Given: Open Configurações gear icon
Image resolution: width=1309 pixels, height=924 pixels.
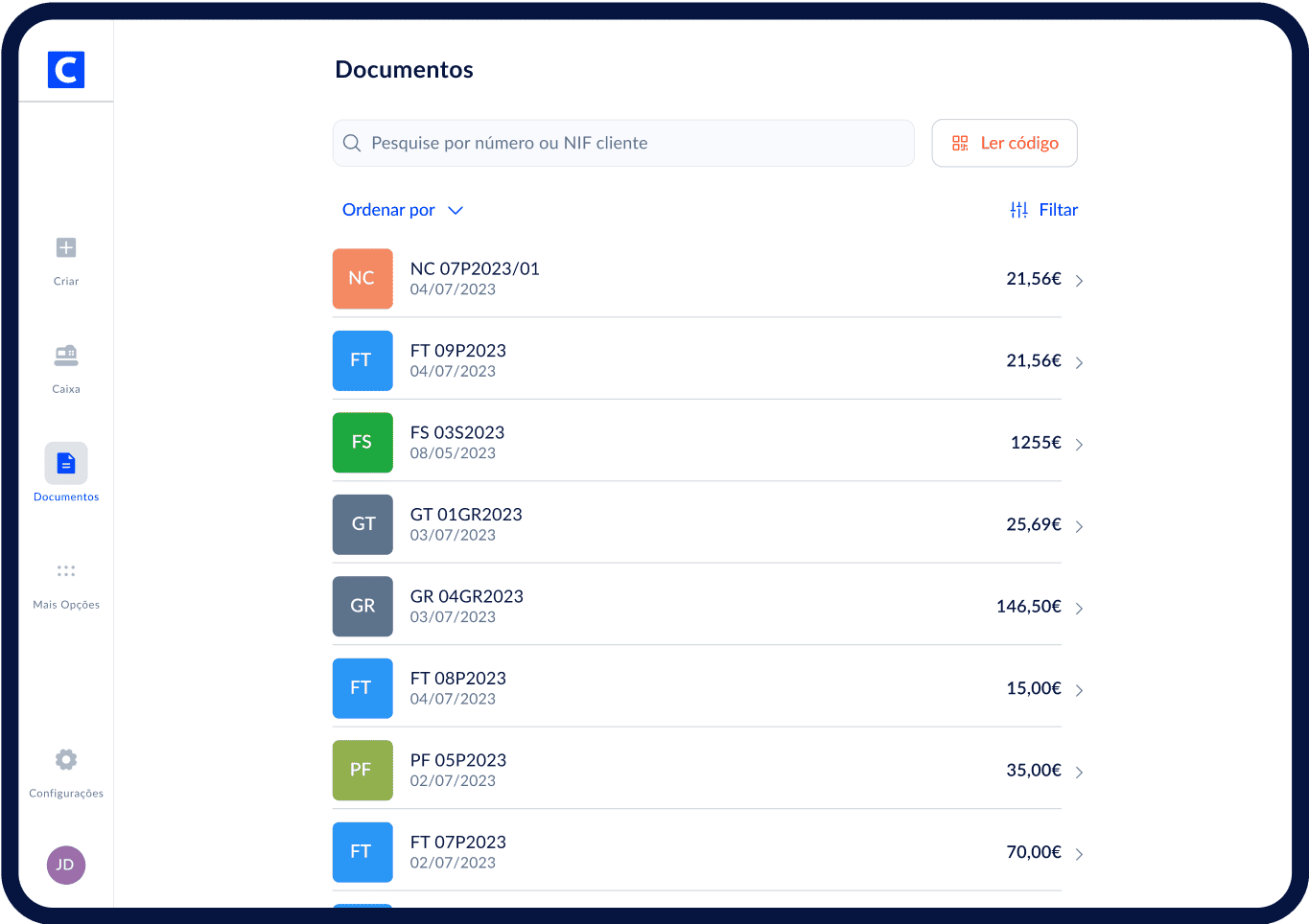Looking at the screenshot, I should pyautogui.click(x=66, y=760).
